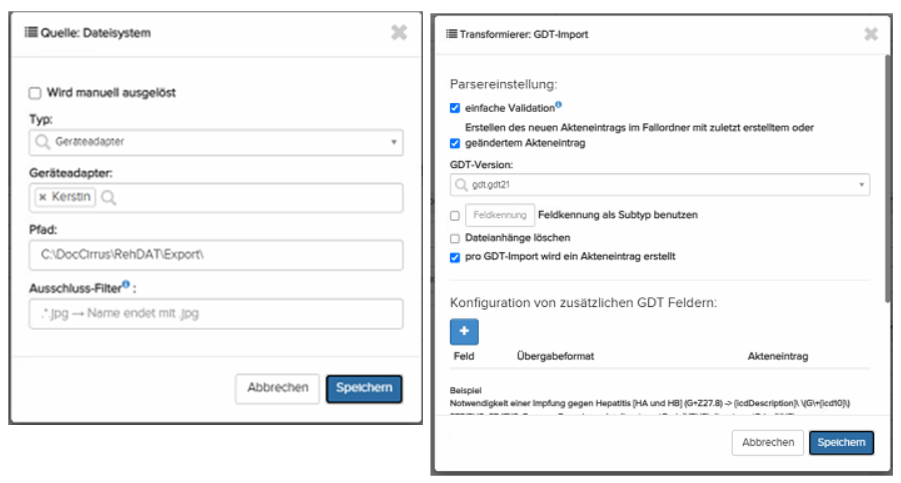The height and width of the screenshot is (483, 901).
Task: Tick the Dateianhänge löschen checkbox
Action: 455,238
